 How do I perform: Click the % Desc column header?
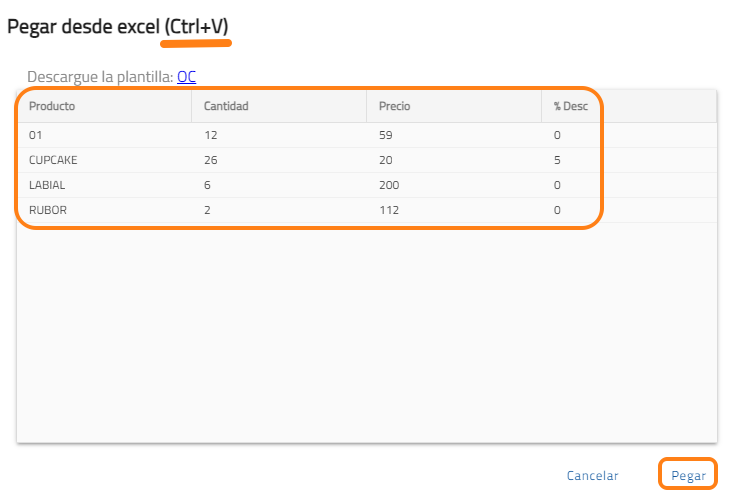pos(570,106)
